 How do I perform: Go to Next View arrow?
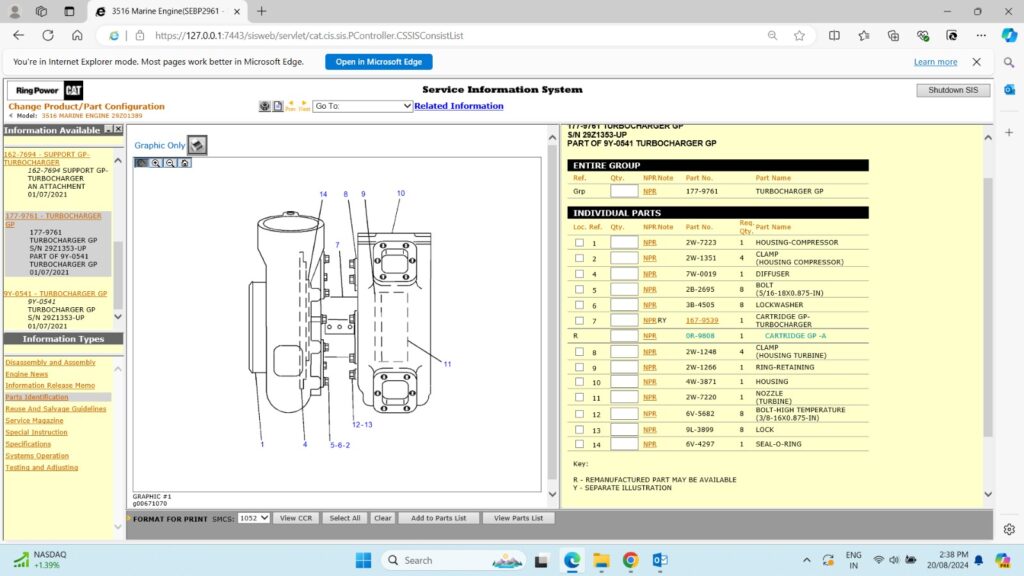(303, 104)
